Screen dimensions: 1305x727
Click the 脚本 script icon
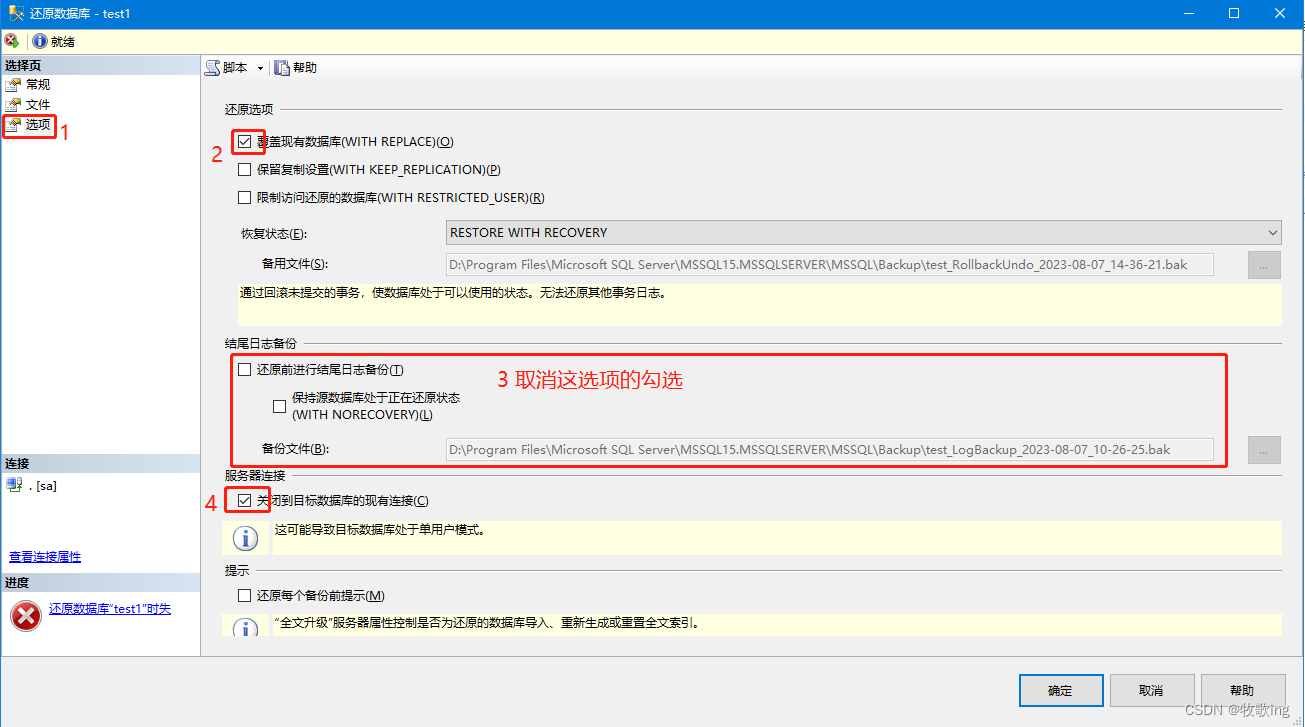pos(213,68)
